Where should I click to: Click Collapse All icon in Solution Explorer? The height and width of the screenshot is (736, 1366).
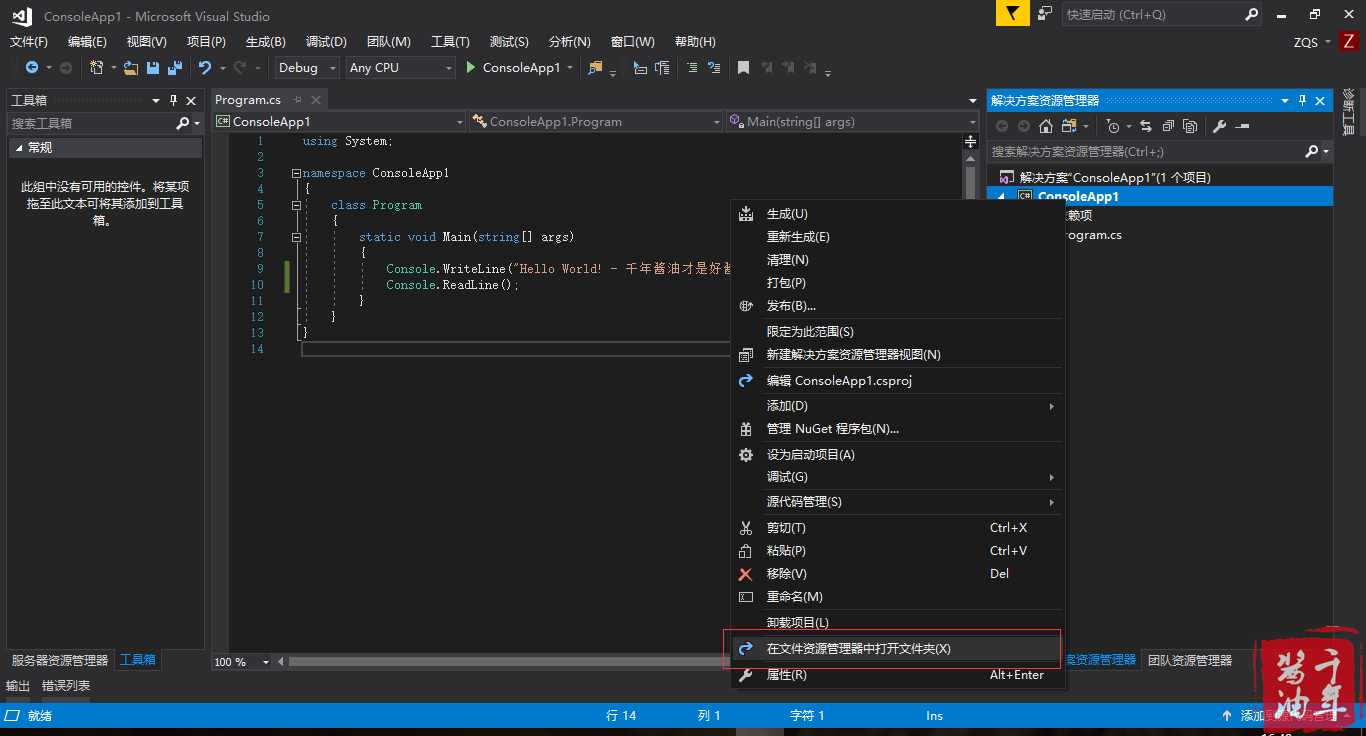coord(1168,126)
